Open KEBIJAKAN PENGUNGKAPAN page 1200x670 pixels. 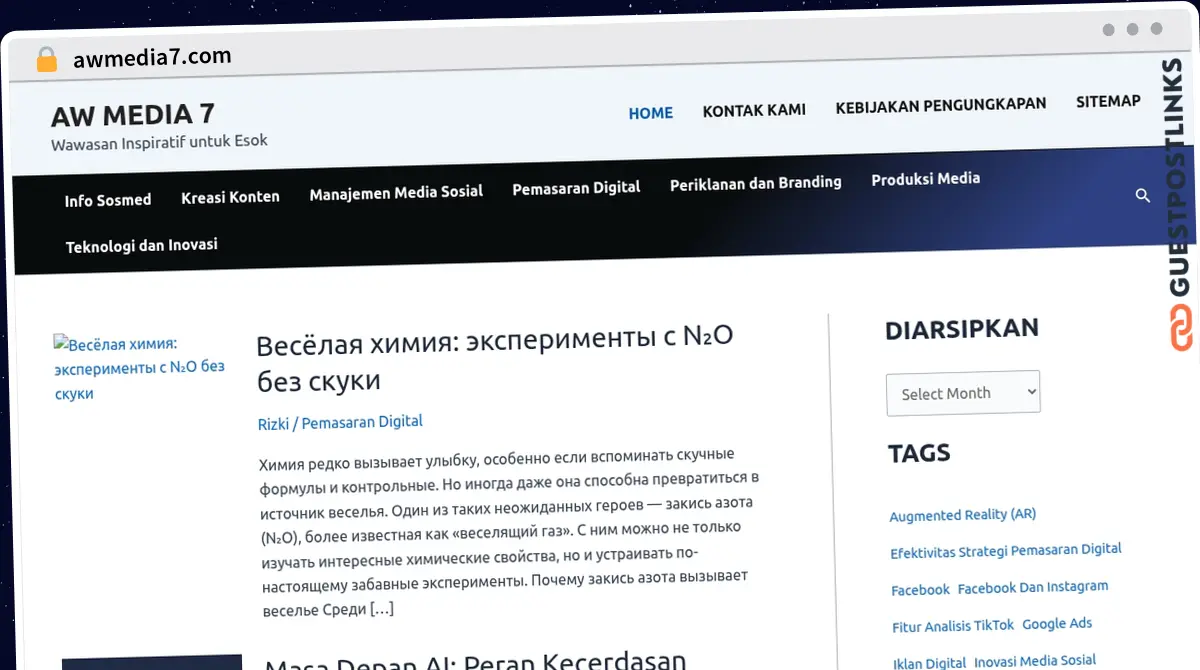pos(940,105)
